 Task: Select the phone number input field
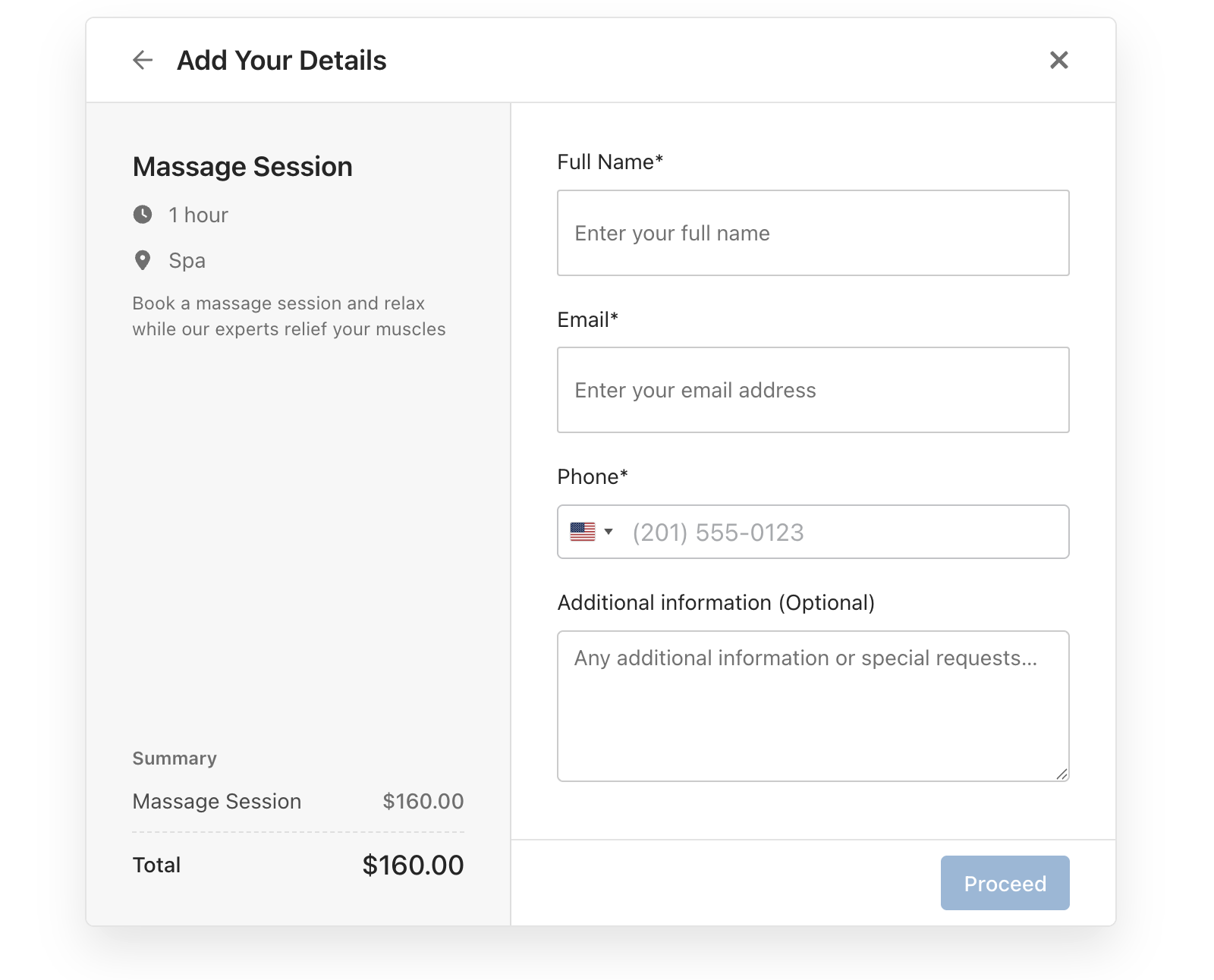coord(842,532)
